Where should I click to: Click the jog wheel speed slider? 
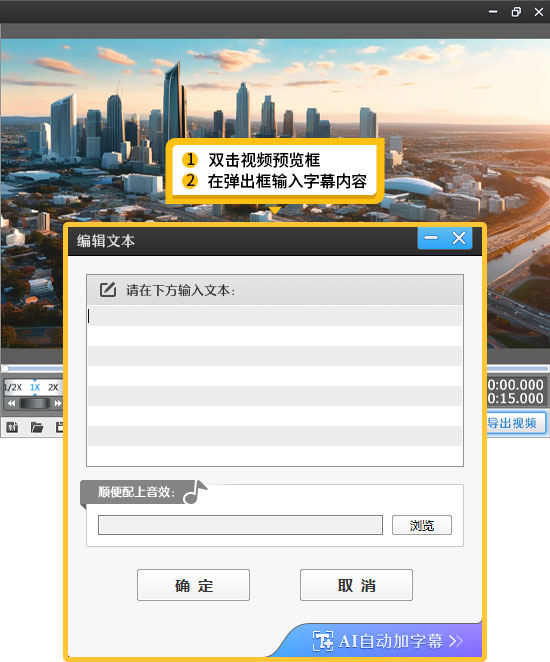pyautogui.click(x=35, y=403)
